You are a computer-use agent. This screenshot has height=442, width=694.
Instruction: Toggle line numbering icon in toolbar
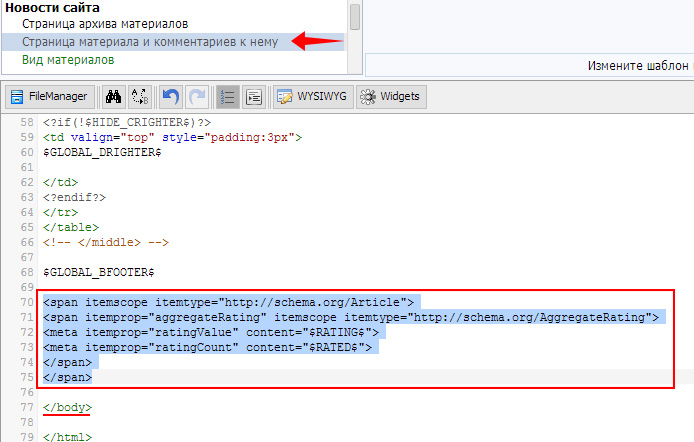coord(227,96)
